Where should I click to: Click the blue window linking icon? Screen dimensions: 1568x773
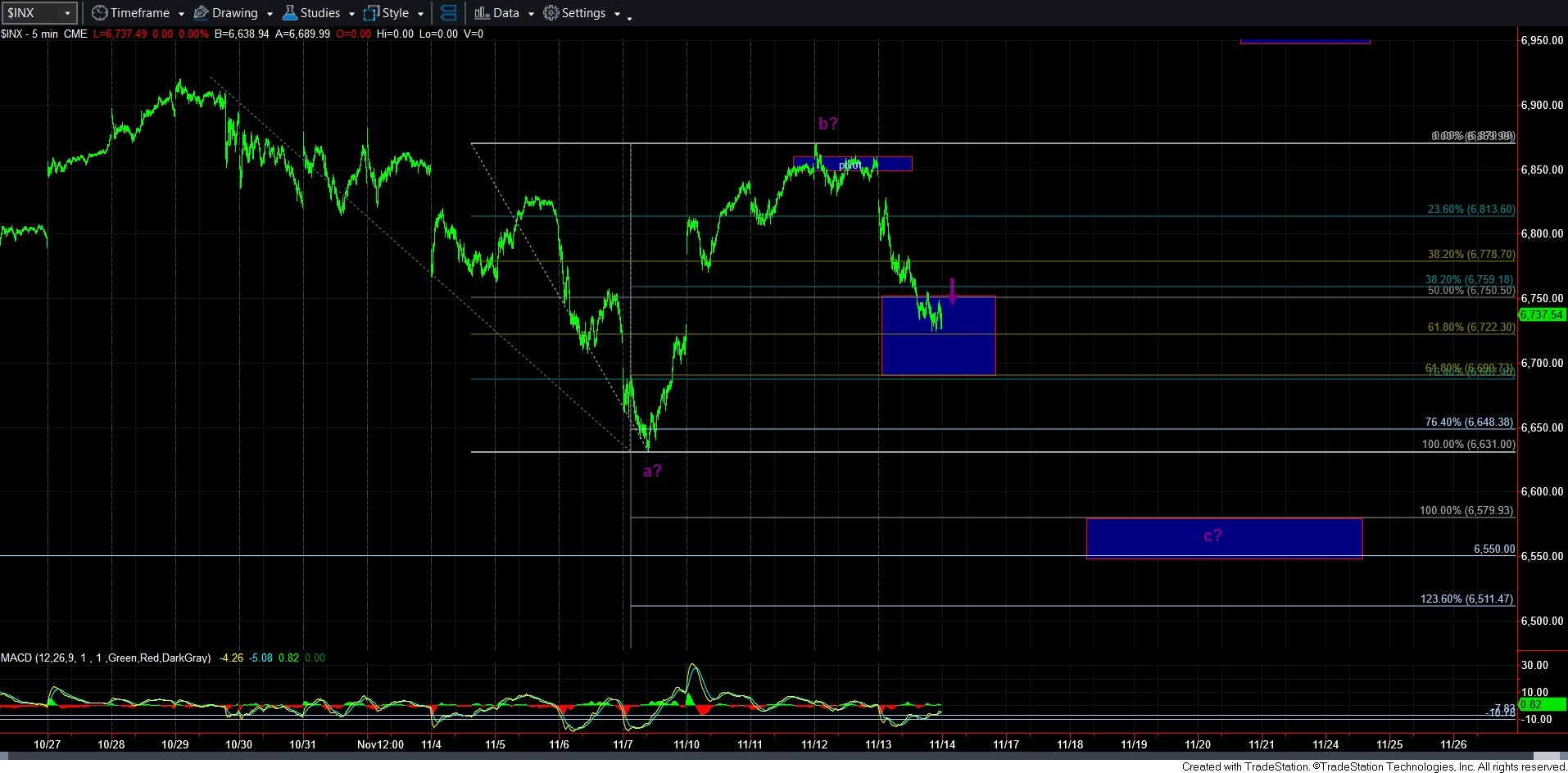click(x=448, y=13)
